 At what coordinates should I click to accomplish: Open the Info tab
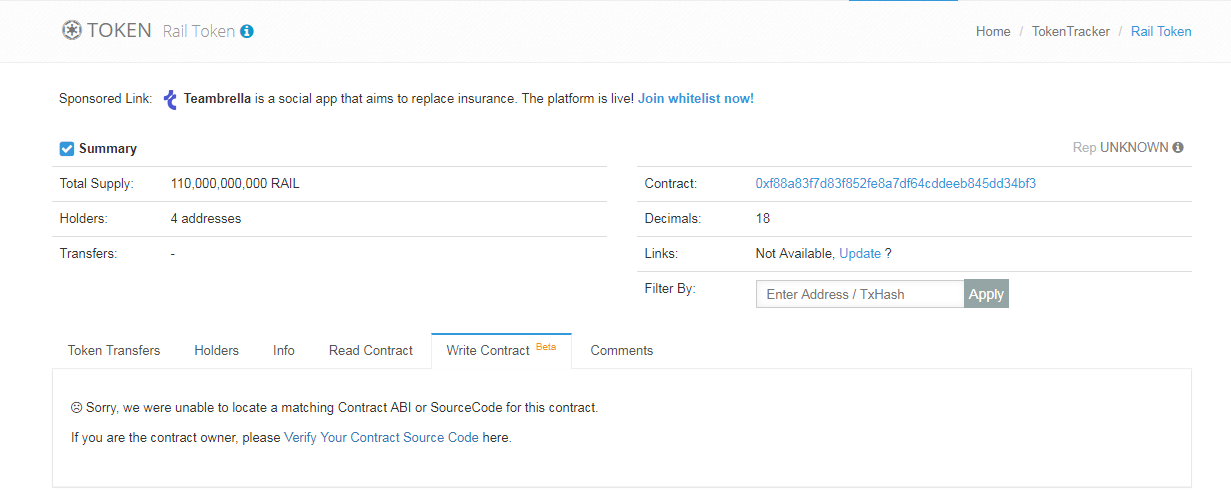click(284, 351)
